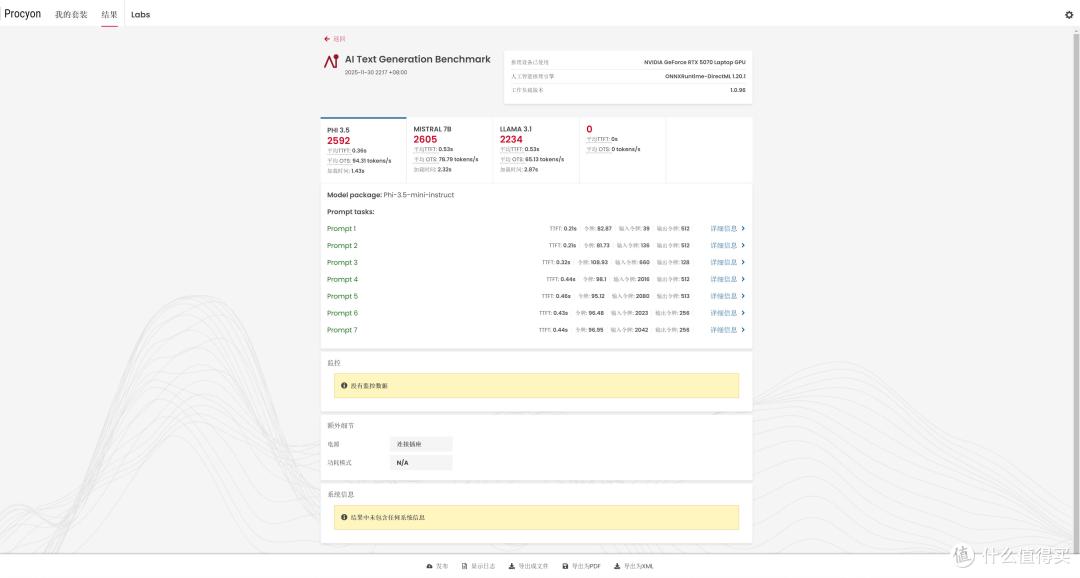
Task: Expand Prompt 5 details chevron
Action: point(743,296)
